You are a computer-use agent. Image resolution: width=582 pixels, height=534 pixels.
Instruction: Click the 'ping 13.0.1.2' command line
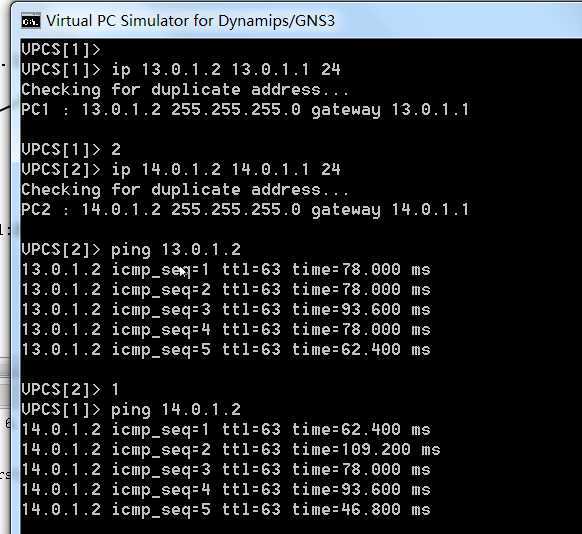pyautogui.click(x=131, y=250)
